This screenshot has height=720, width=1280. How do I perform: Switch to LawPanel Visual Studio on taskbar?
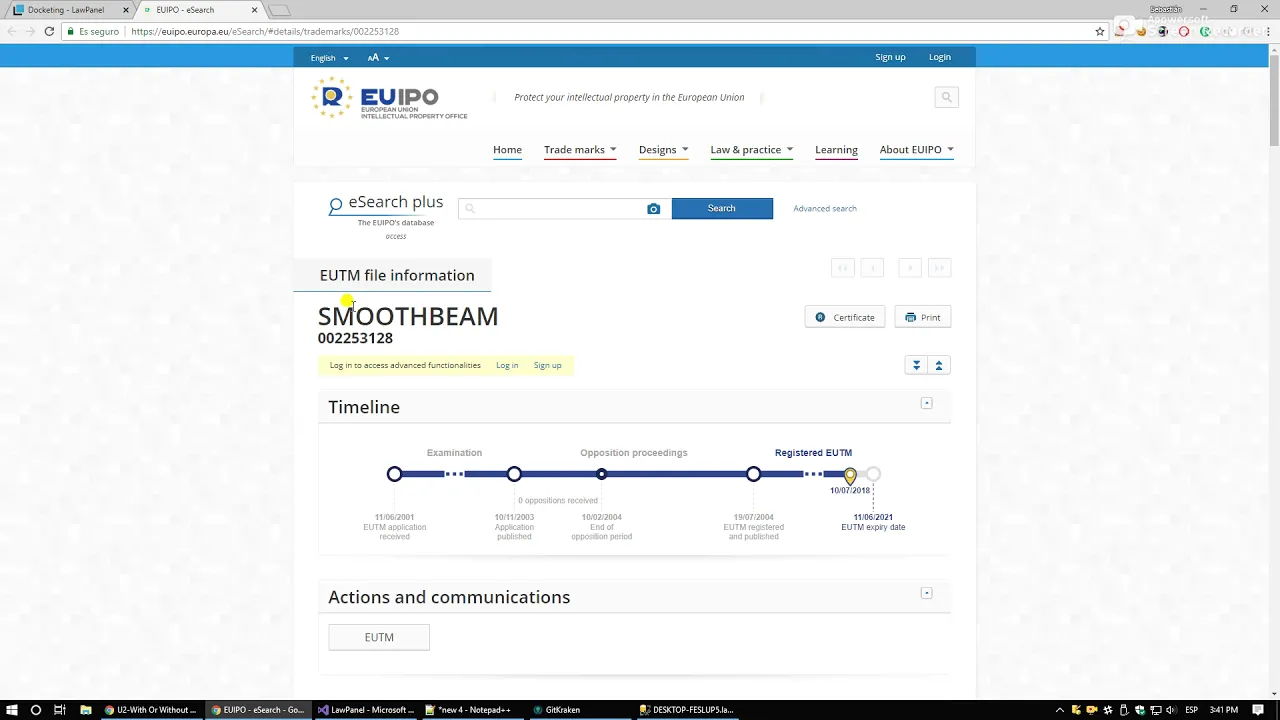click(365, 710)
